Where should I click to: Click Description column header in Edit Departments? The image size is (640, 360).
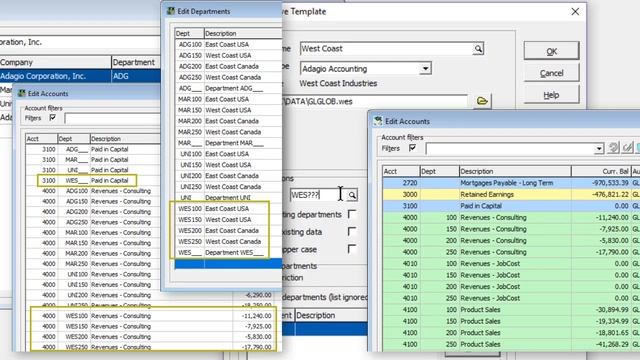pyautogui.click(x=243, y=33)
